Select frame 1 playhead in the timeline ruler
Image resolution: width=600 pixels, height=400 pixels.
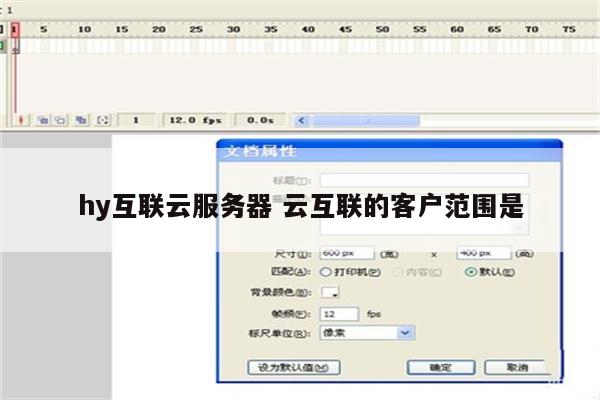pos(15,30)
